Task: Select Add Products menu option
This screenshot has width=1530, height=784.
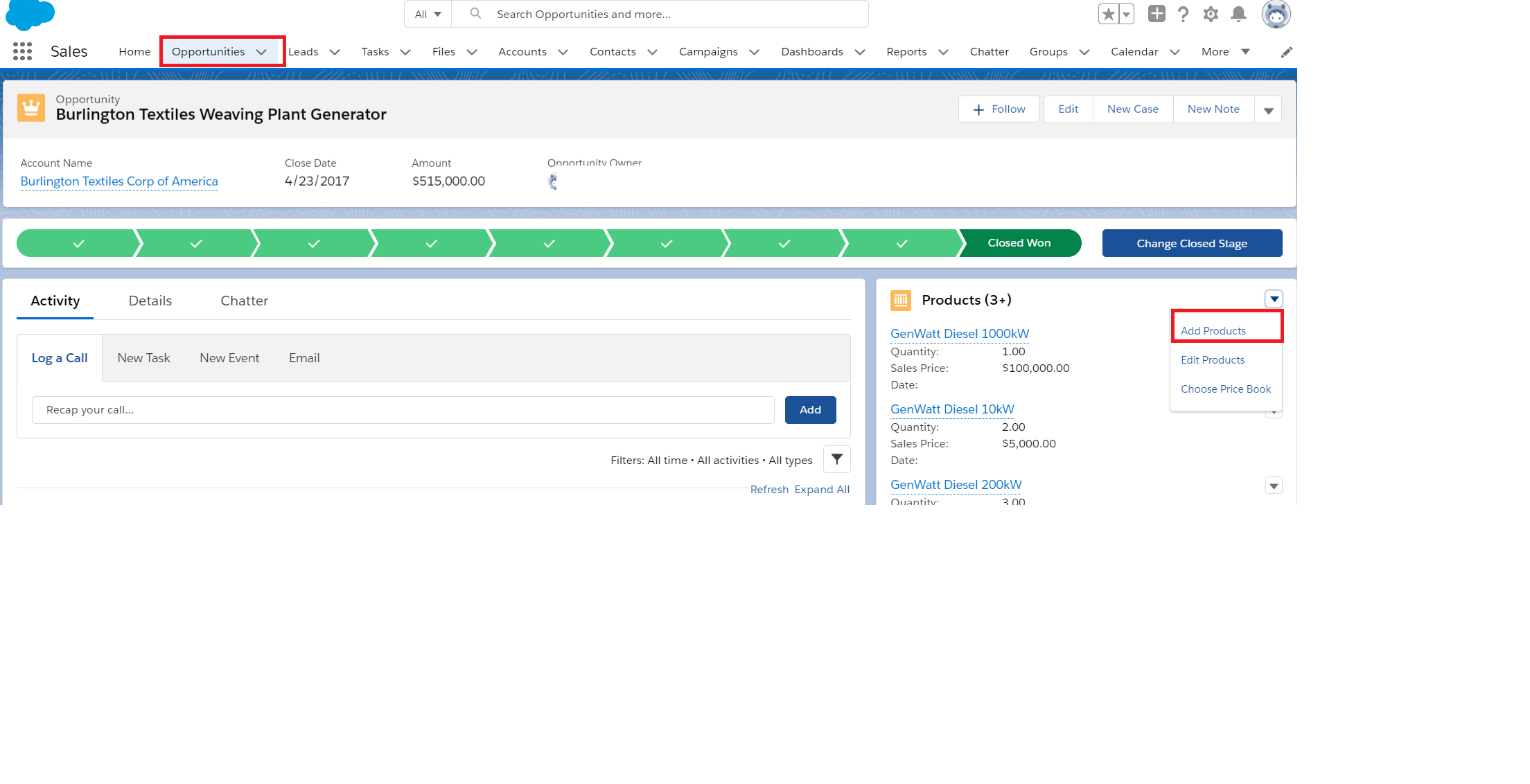Action: pos(1213,331)
